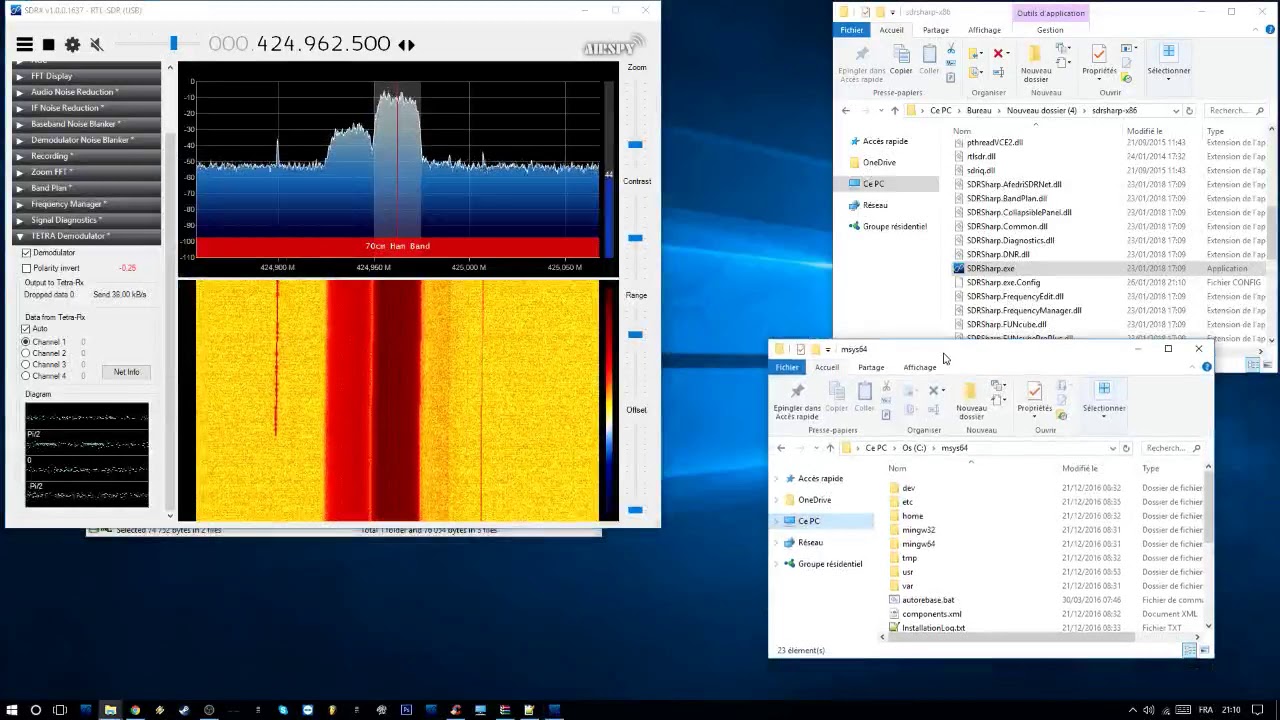Expand the IF Noise Reduction panel
The width and height of the screenshot is (1280, 720).
[x=86, y=108]
